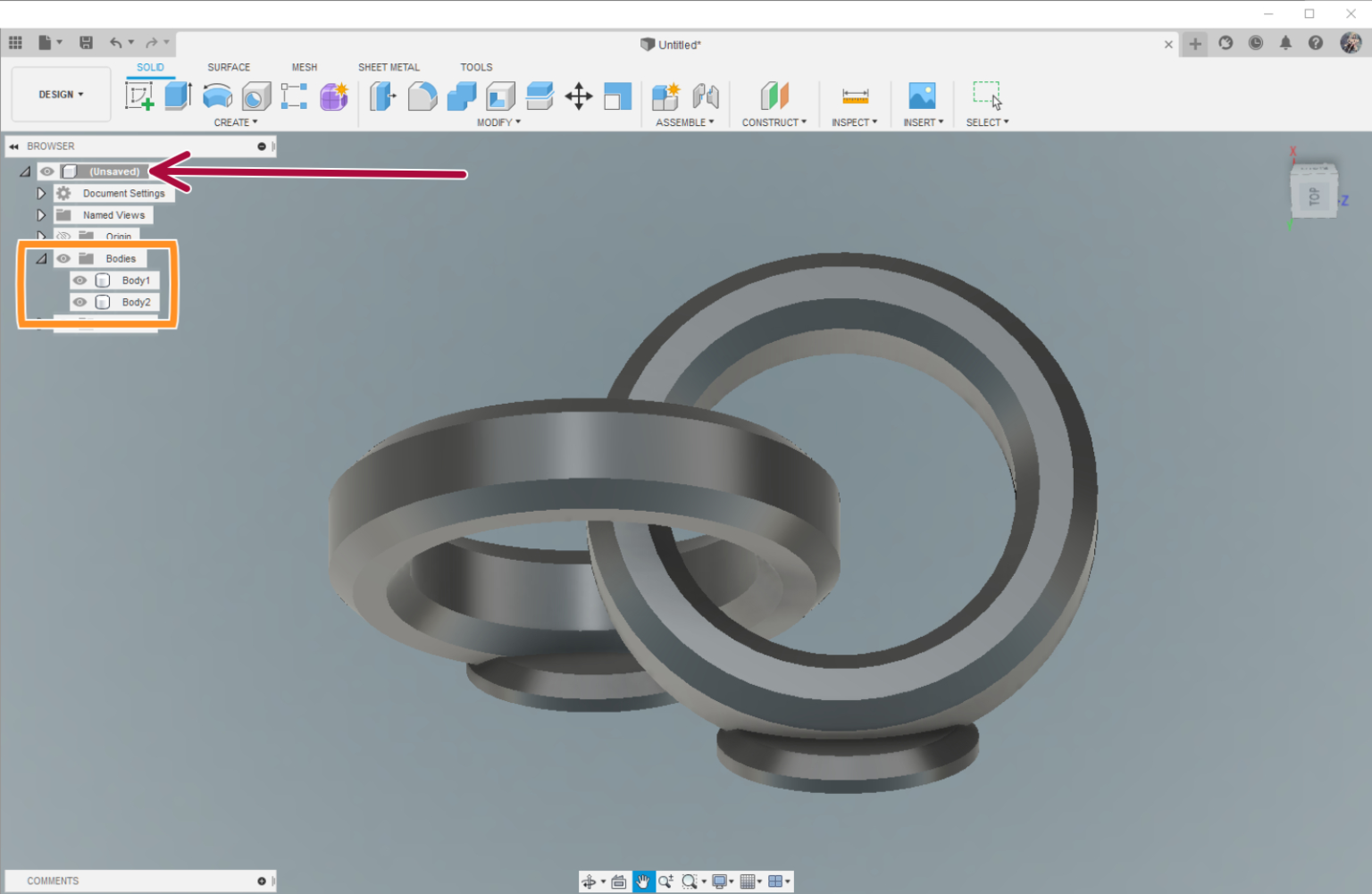The image size is (1372, 894).
Task: Hide Body2 using its eye icon
Action: pyautogui.click(x=79, y=303)
